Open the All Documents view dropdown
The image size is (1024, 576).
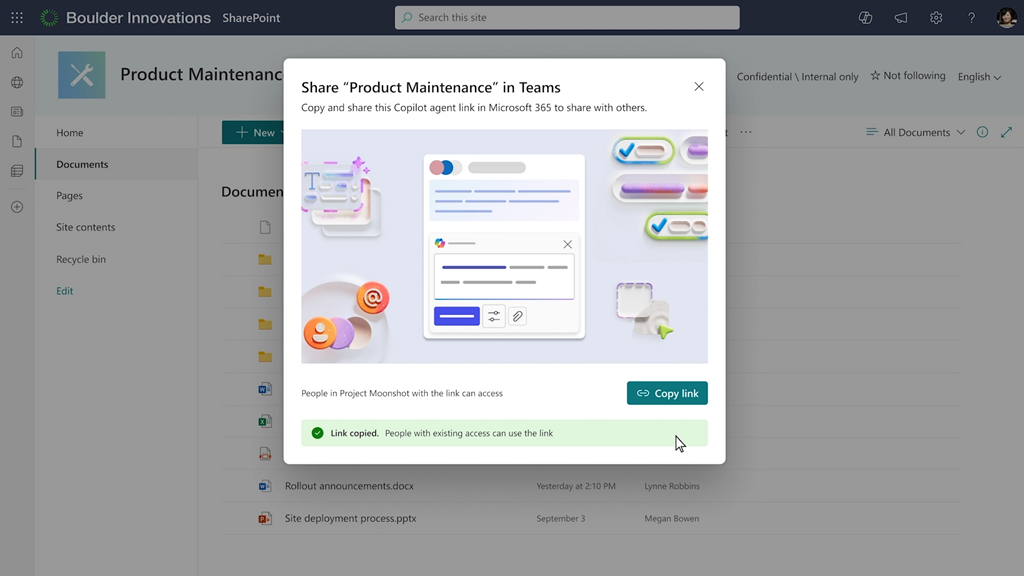pyautogui.click(x=915, y=132)
